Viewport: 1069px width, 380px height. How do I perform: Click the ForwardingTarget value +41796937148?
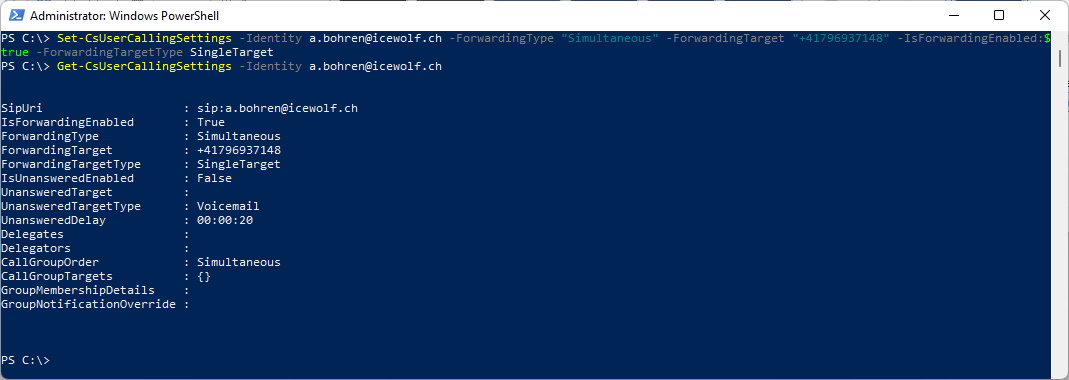click(x=239, y=150)
